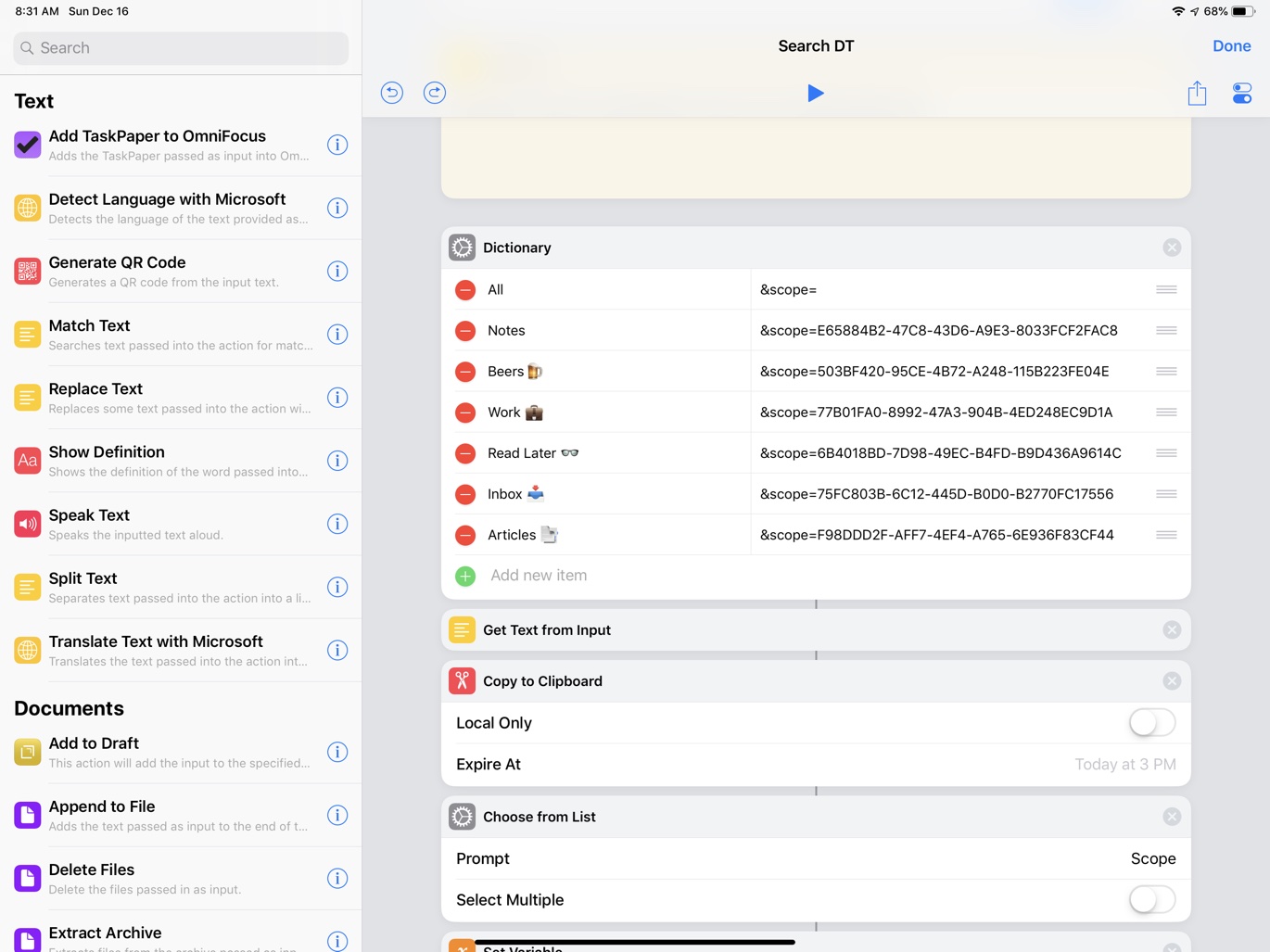Viewport: 1270px width, 952px height.
Task: Show info for Replace Text
Action: click(337, 397)
